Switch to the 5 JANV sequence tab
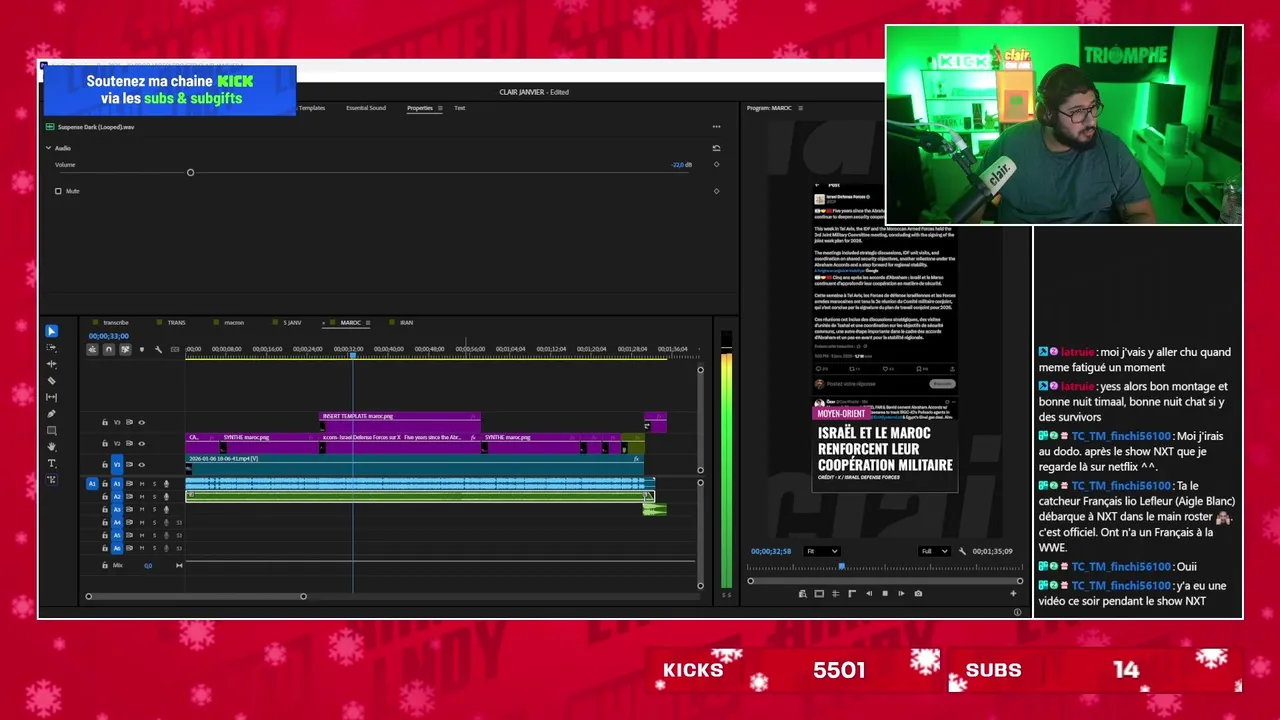 [x=292, y=323]
